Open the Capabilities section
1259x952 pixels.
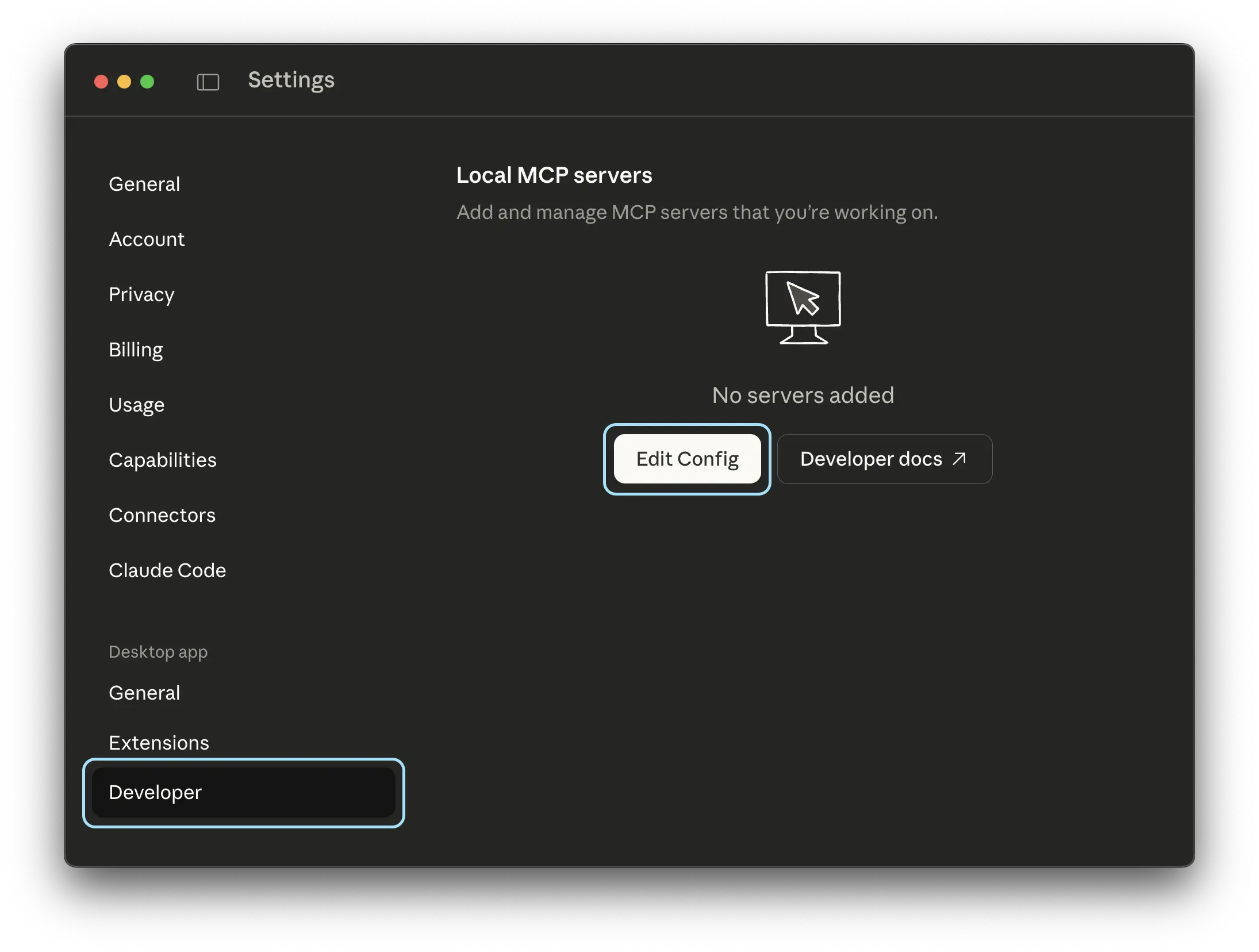(x=163, y=459)
